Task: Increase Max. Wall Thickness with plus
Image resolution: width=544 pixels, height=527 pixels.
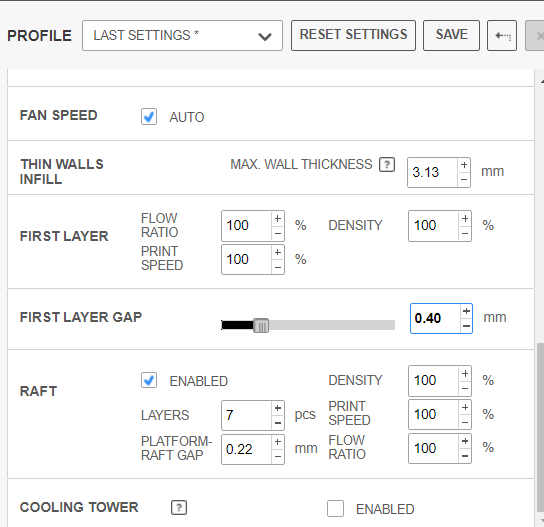Action: (x=464, y=165)
